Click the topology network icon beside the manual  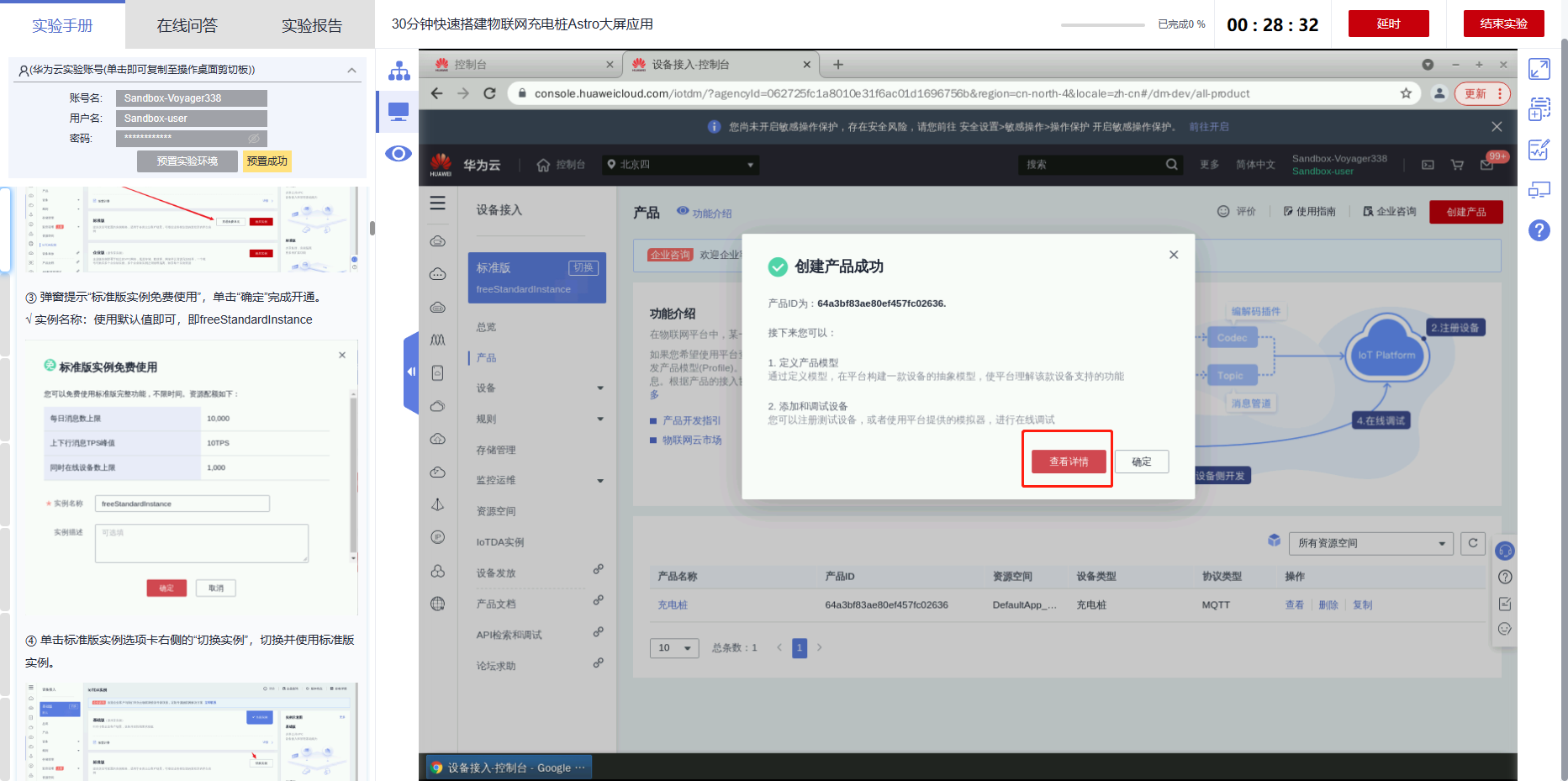coord(399,71)
